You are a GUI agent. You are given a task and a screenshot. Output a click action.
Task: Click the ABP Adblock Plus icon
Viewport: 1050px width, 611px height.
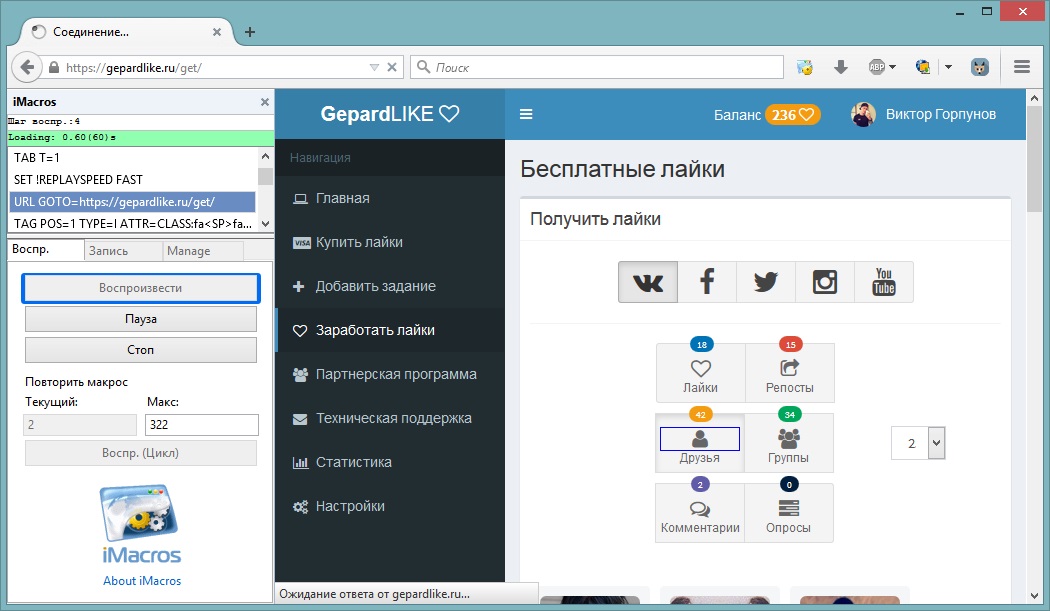877,67
